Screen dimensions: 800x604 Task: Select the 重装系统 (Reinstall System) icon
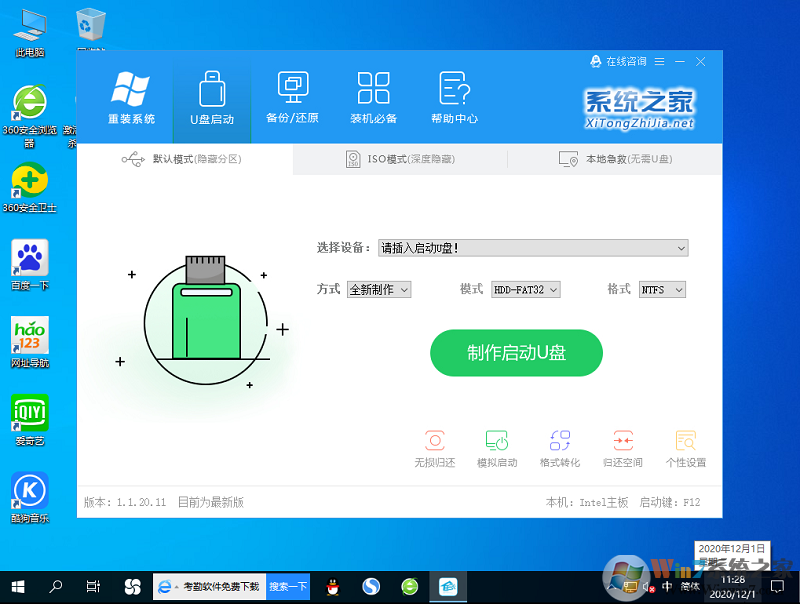(x=131, y=97)
